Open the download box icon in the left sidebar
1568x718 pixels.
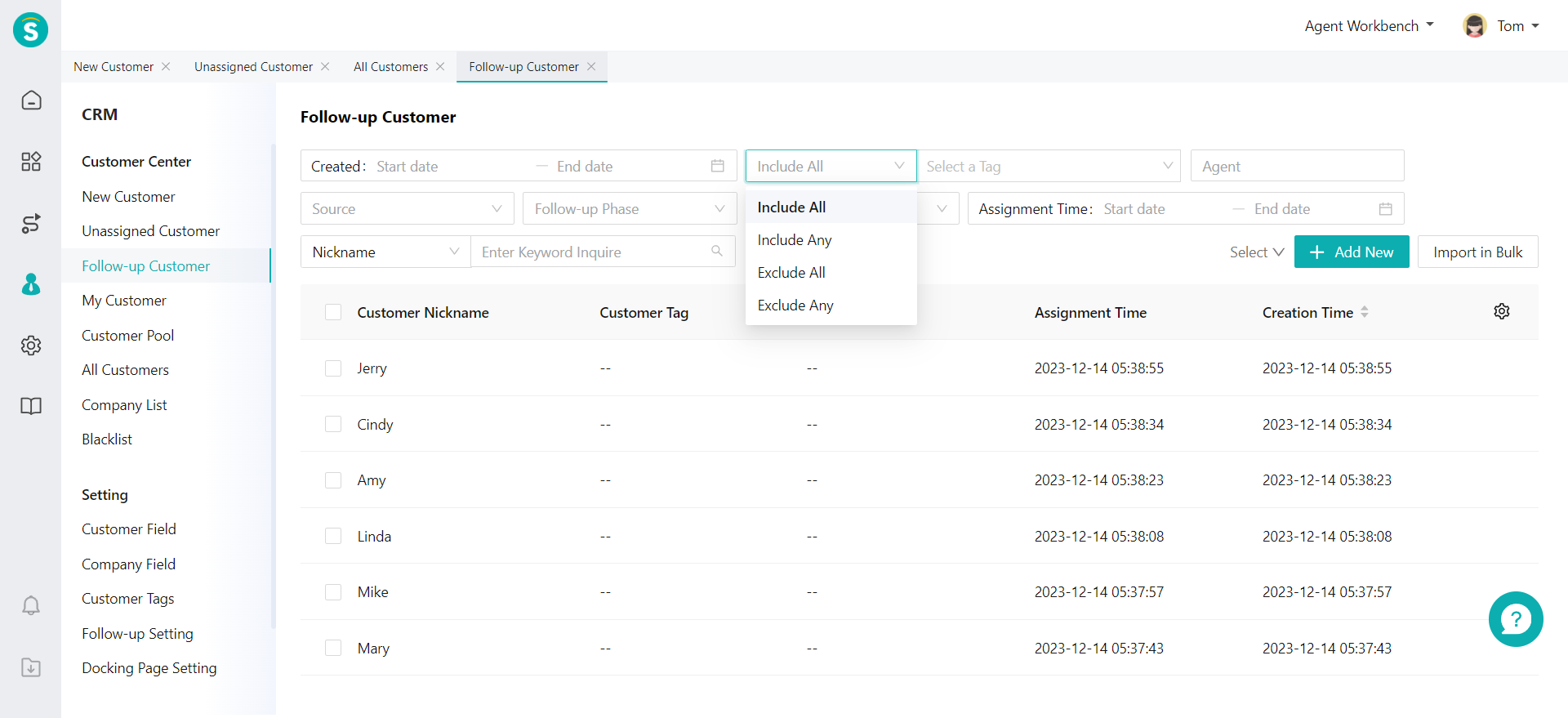[x=31, y=667]
